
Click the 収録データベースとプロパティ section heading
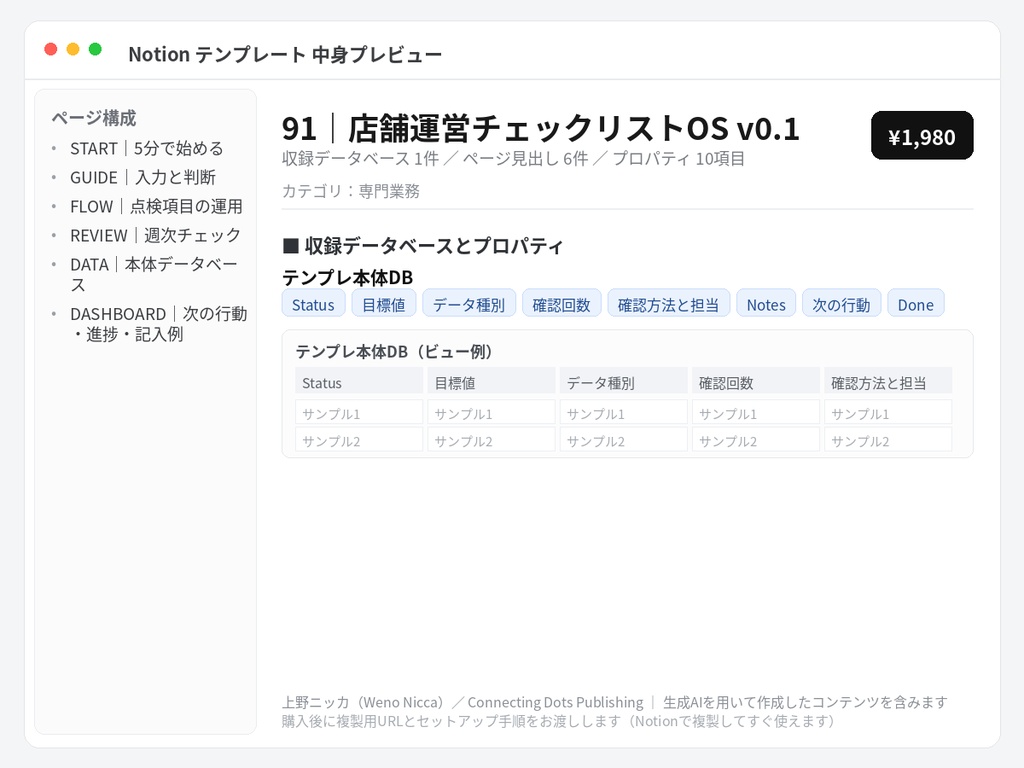423,246
